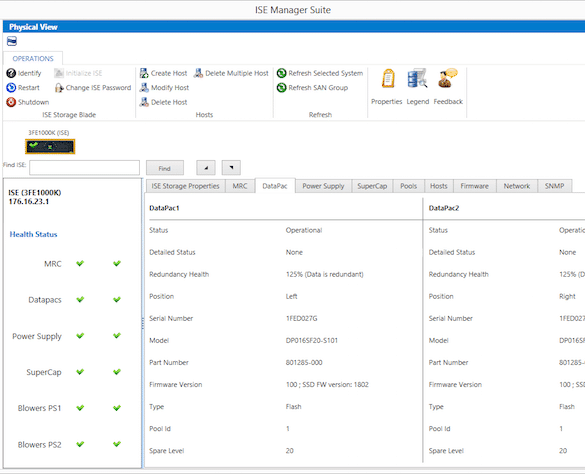Click DataPac1 model DP016SF20-S101
This screenshot has width=585, height=474.
pyautogui.click(x=312, y=340)
